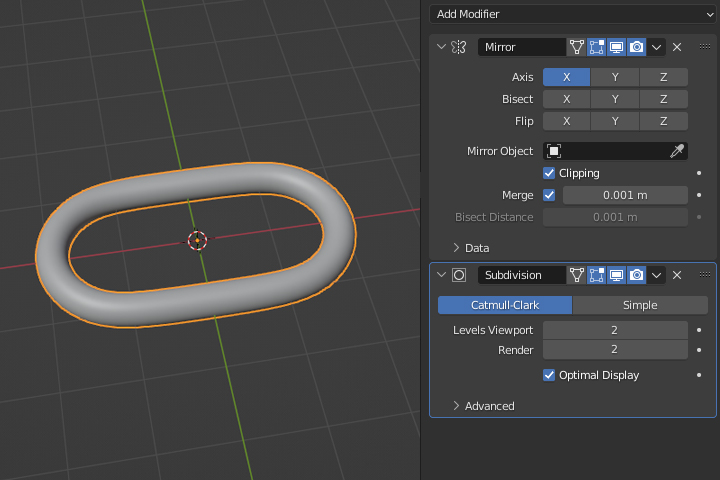Image resolution: width=720 pixels, height=480 pixels.
Task: Click the Merge distance 0.001 m field
Action: (625, 195)
